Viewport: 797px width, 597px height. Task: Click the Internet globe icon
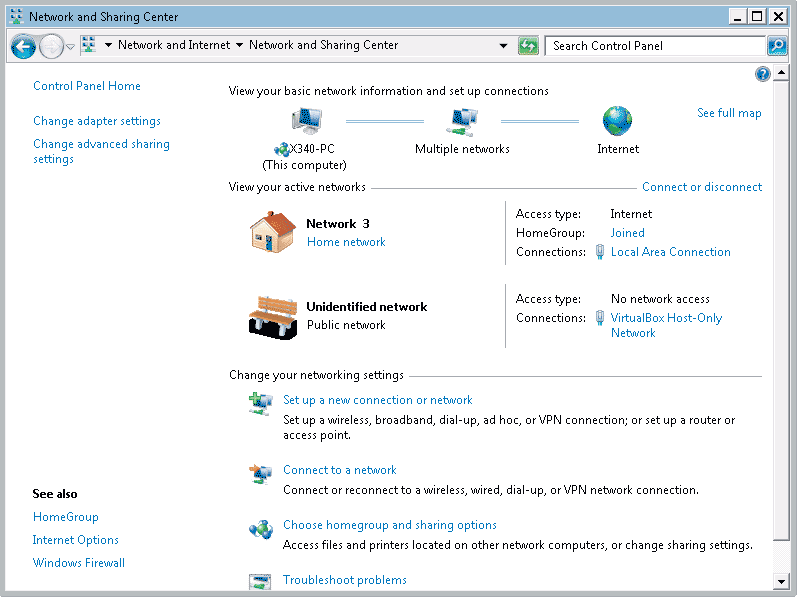(617, 122)
